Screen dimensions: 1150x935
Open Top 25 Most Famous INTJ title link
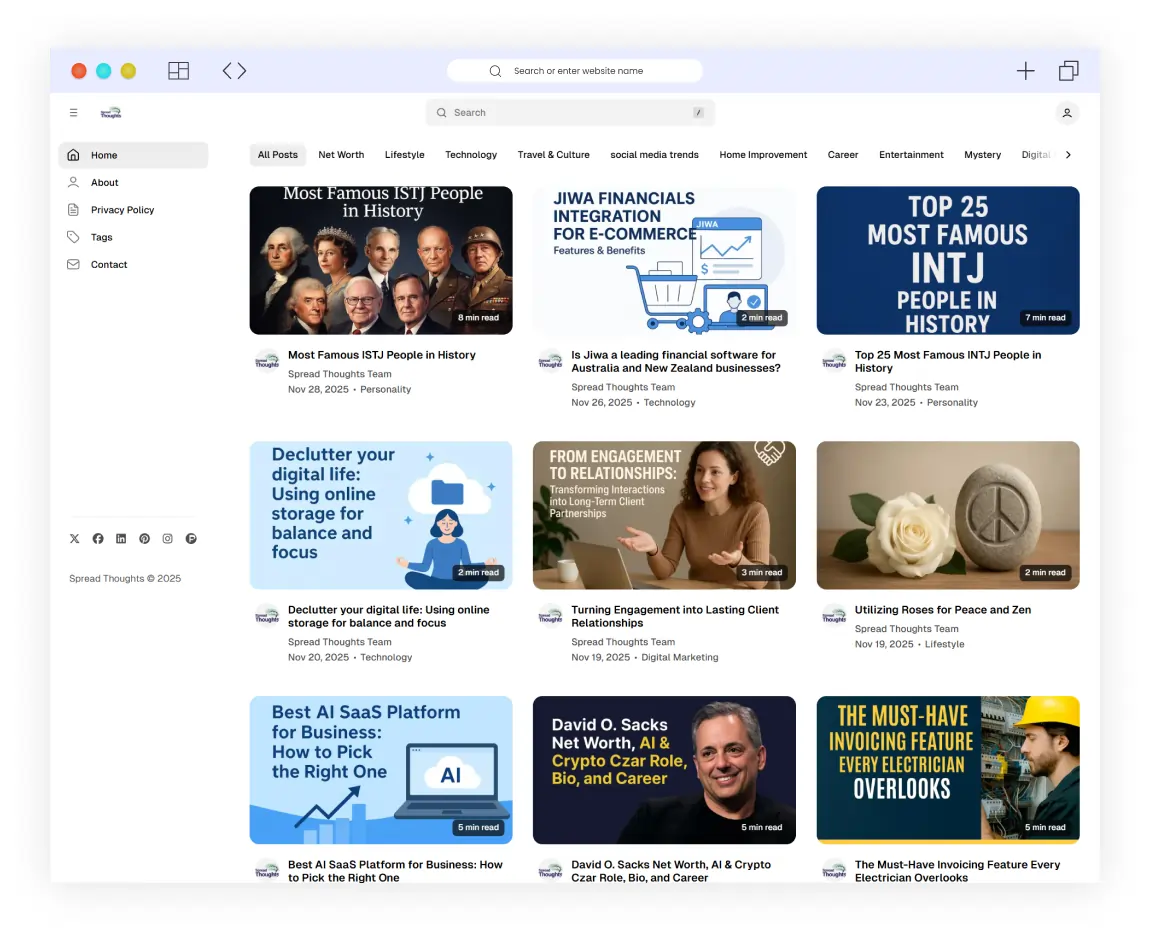click(x=948, y=362)
